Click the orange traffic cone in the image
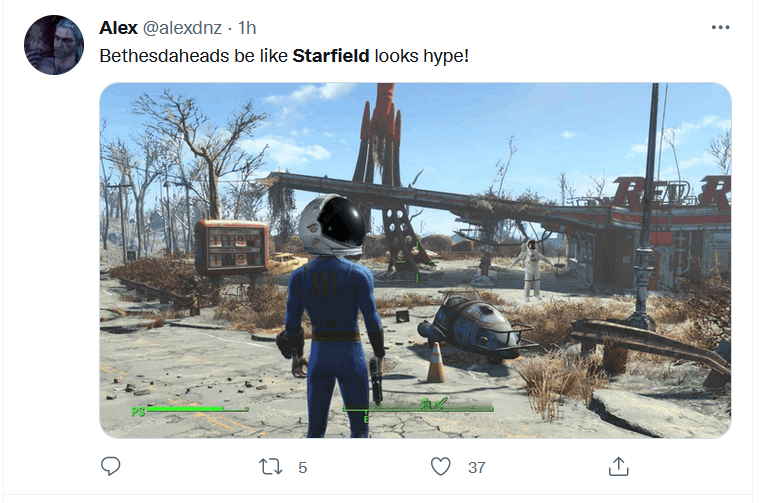Image resolution: width=760 pixels, height=503 pixels. [x=435, y=362]
